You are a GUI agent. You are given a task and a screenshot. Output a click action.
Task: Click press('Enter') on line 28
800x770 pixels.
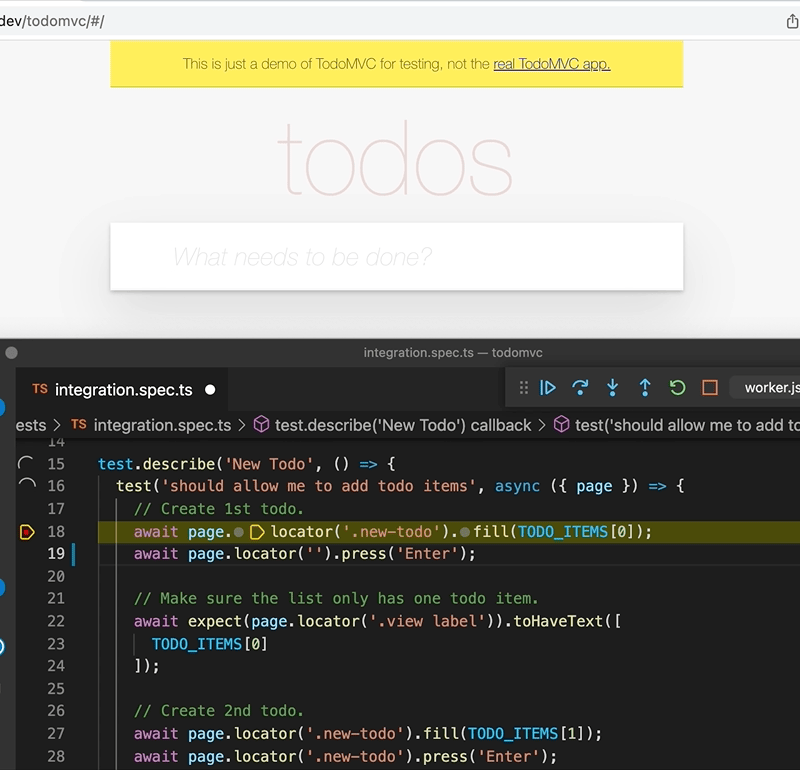pos(485,756)
